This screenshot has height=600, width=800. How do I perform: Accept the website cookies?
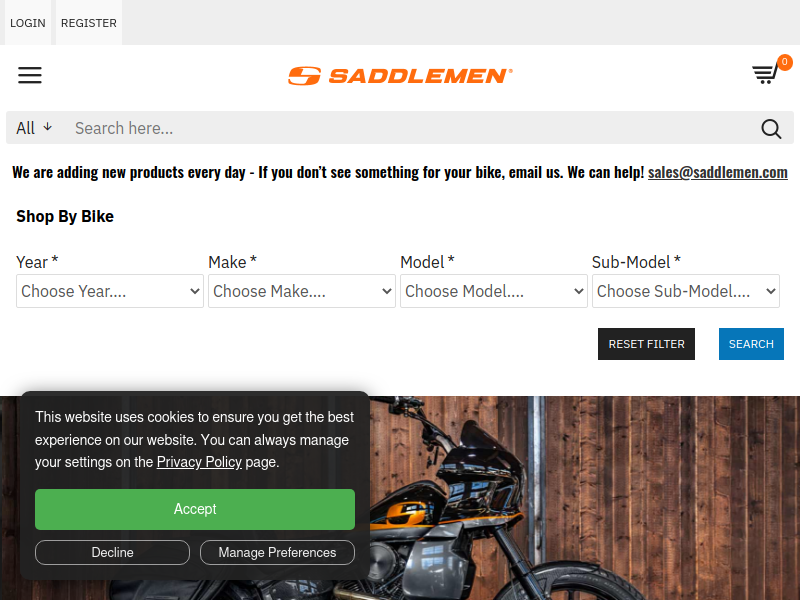195,509
